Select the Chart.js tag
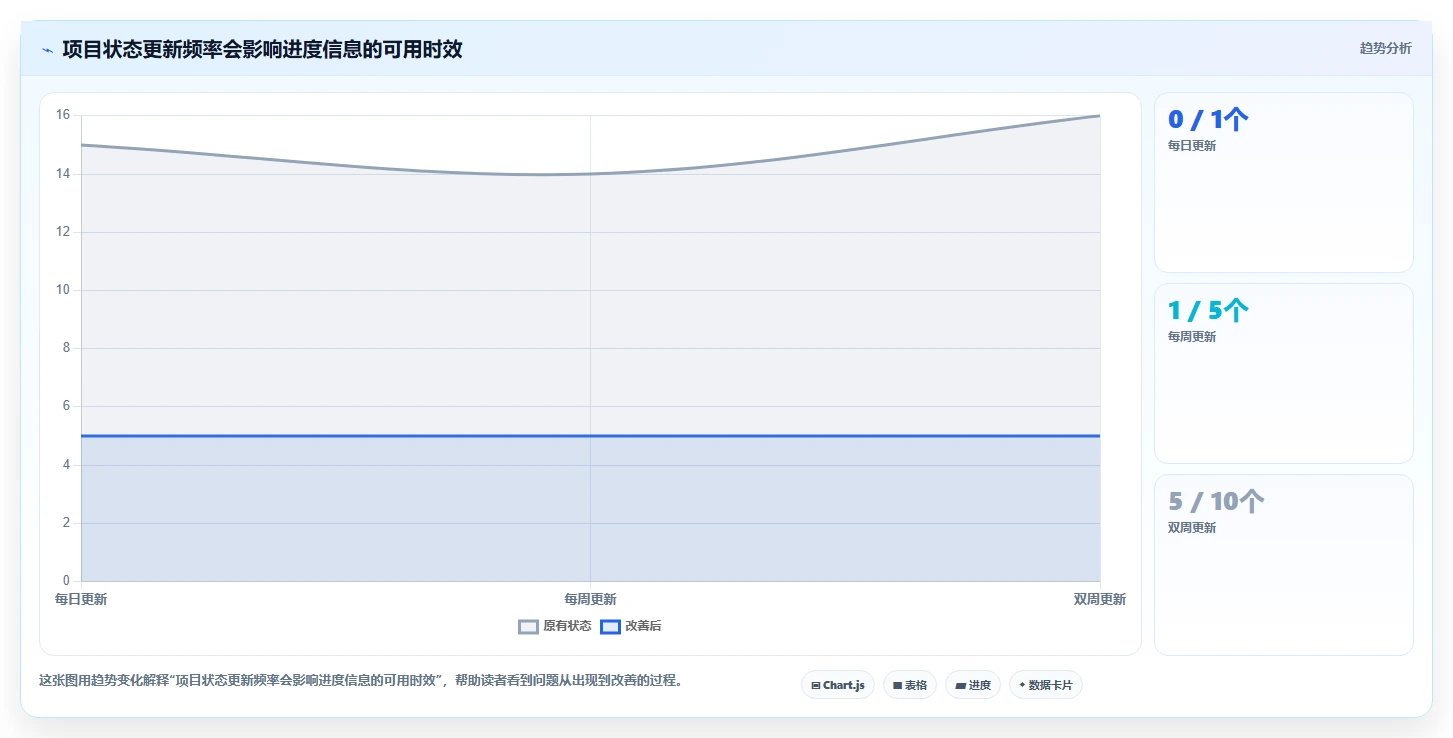Image resolution: width=1453 pixels, height=738 pixels. click(838, 685)
